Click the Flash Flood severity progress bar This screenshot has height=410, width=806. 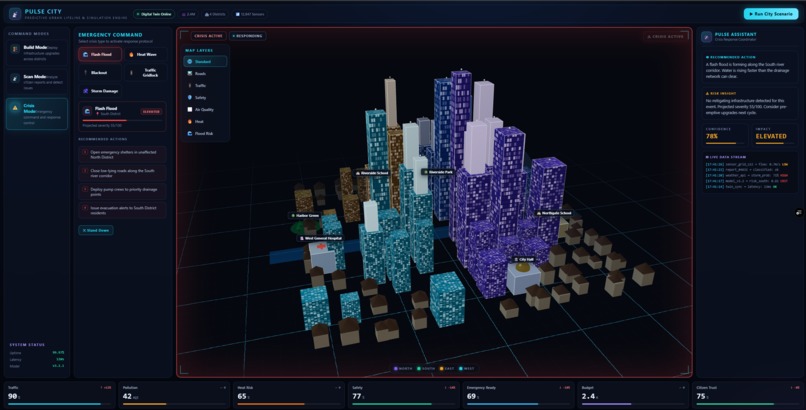122,121
